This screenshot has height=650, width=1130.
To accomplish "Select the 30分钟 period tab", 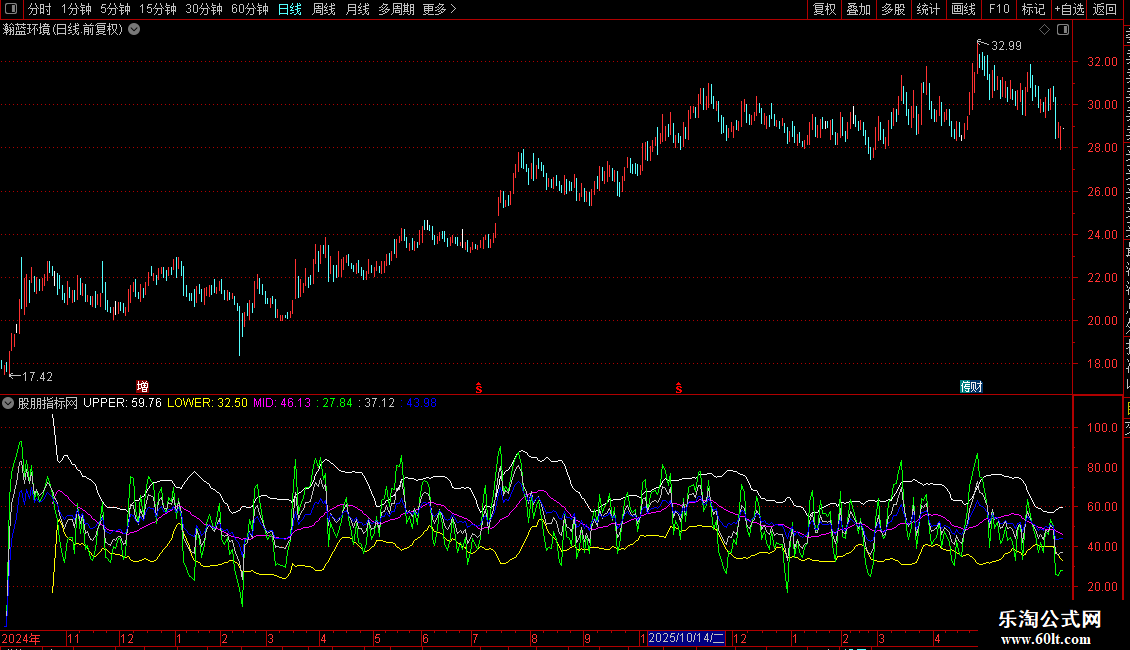I will [x=204, y=9].
